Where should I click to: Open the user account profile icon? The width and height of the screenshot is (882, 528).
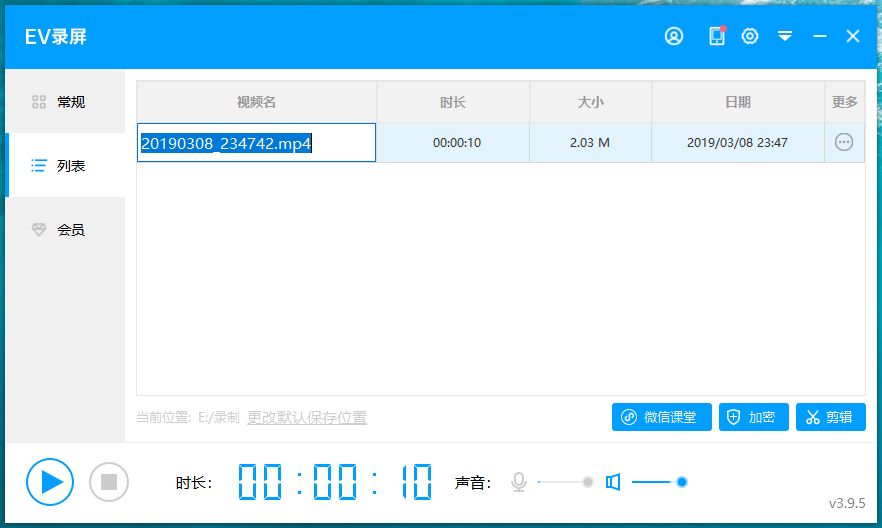coord(673,37)
